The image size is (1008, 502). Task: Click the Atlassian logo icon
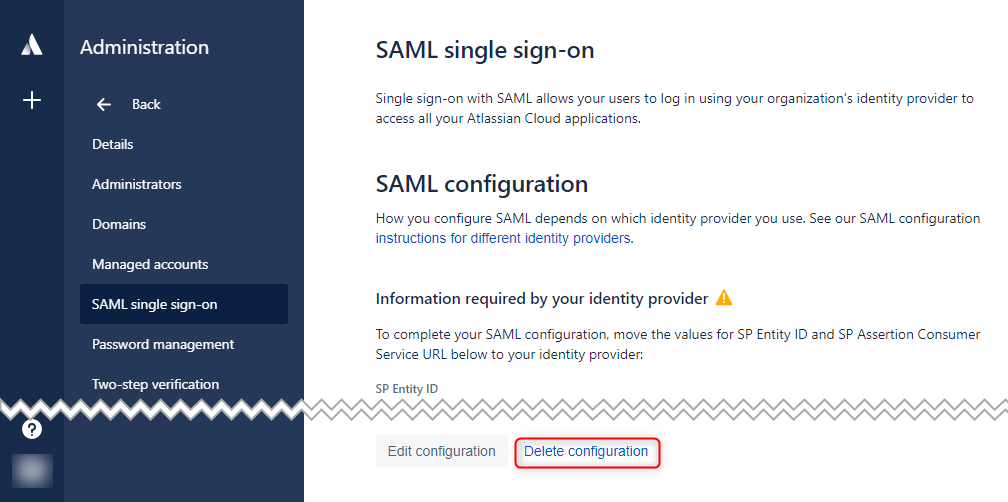pyautogui.click(x=32, y=45)
